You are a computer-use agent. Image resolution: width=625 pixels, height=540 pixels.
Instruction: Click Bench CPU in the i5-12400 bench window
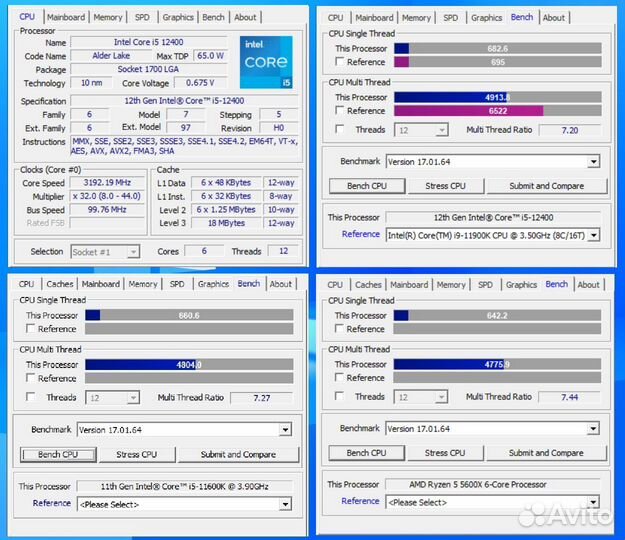(367, 186)
